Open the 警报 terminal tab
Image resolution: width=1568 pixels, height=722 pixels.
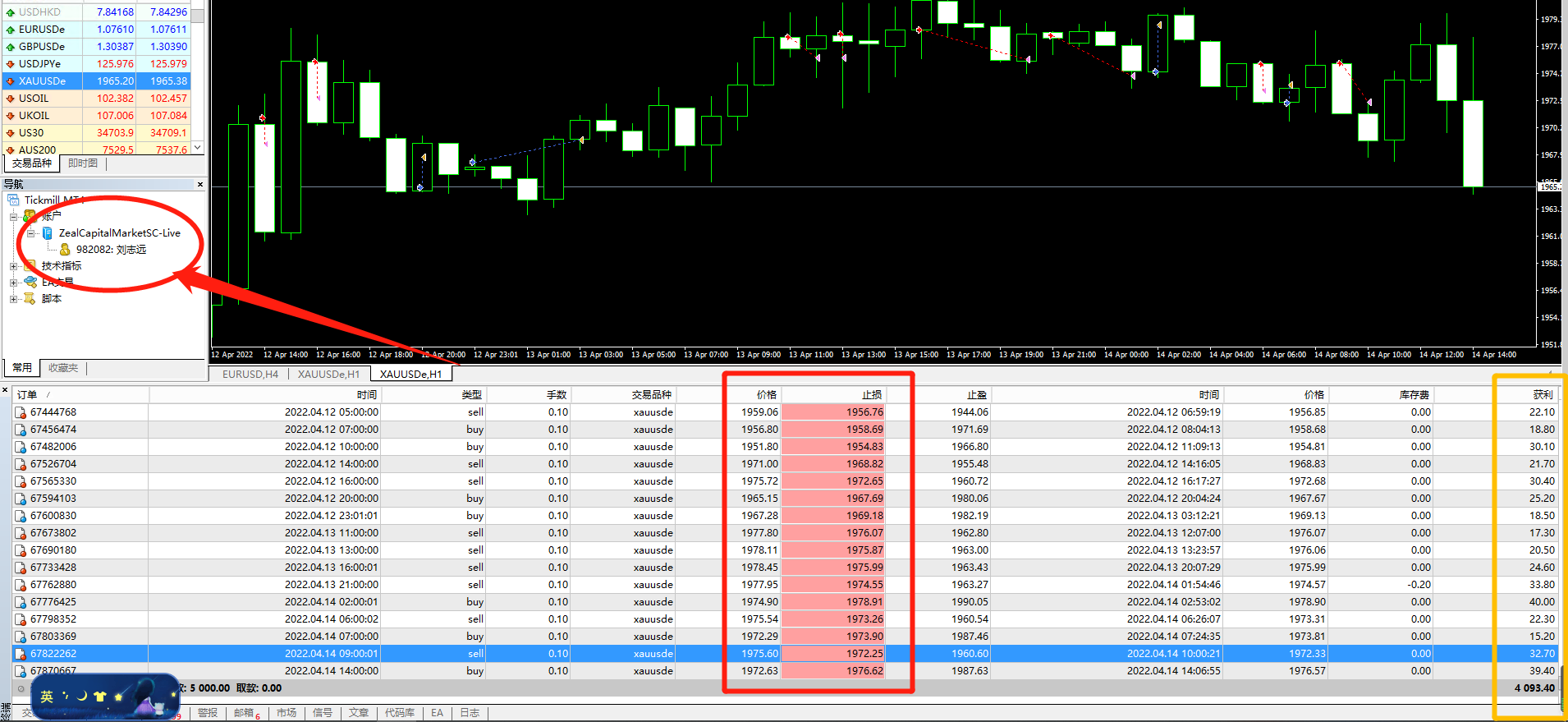[208, 713]
